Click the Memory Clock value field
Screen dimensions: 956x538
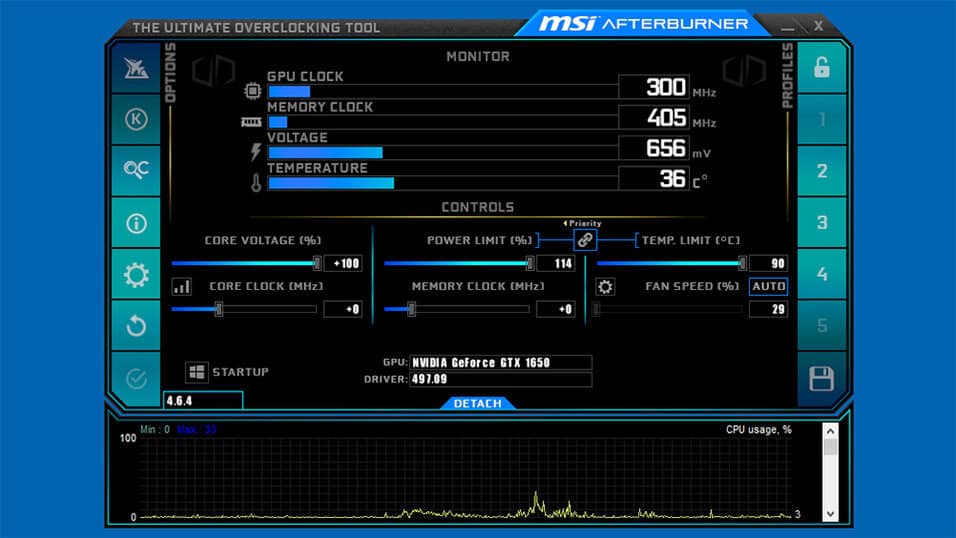coord(555,310)
